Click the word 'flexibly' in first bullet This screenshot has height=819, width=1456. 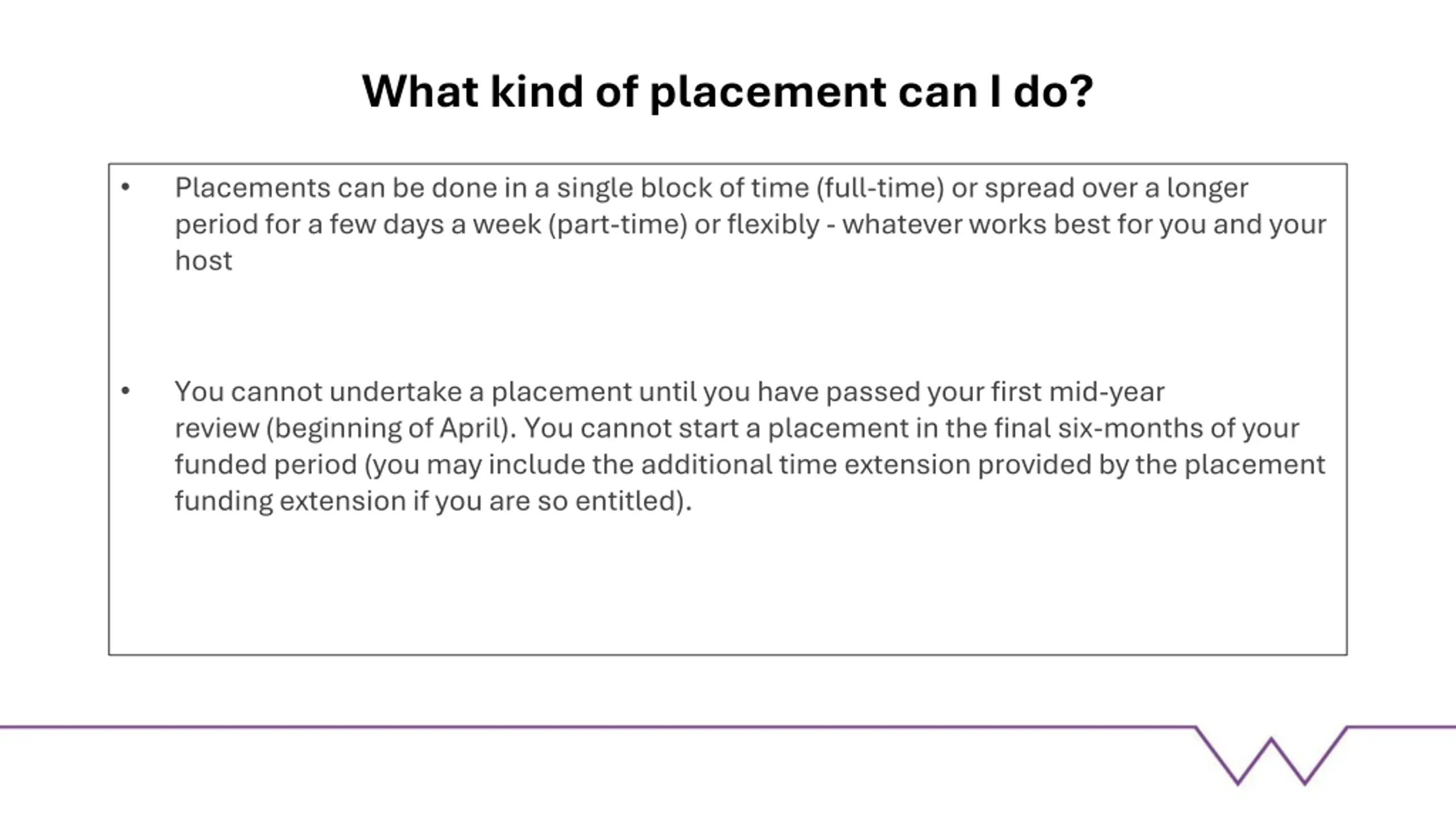pos(773,224)
